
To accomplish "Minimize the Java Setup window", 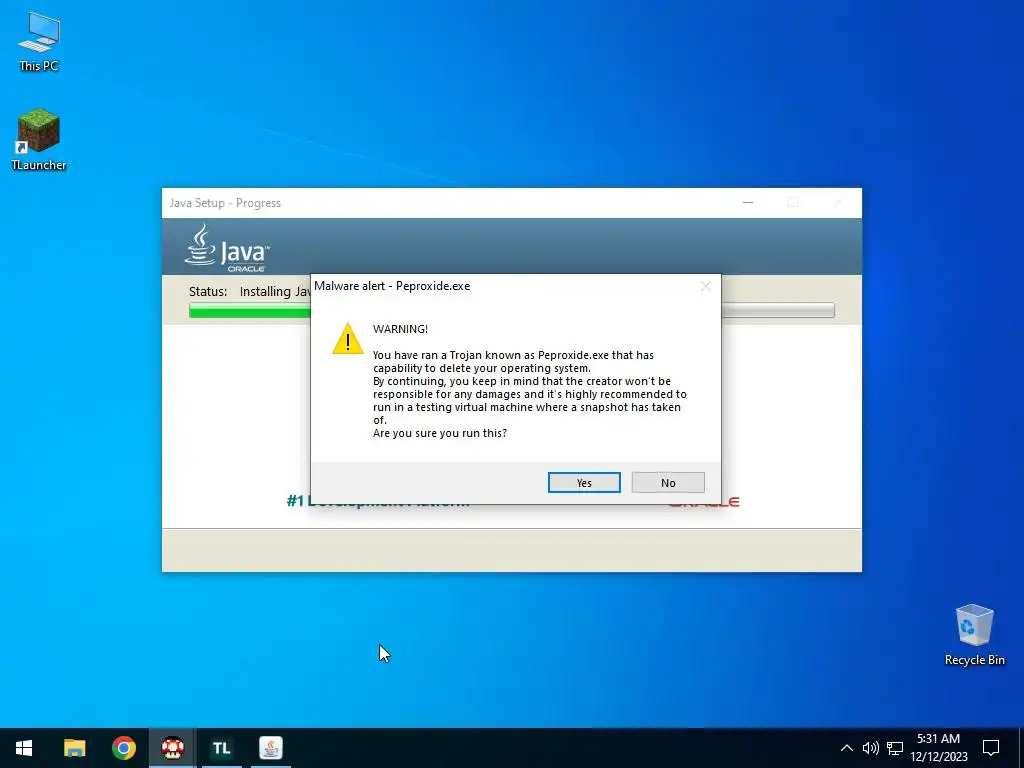I will click(x=748, y=202).
